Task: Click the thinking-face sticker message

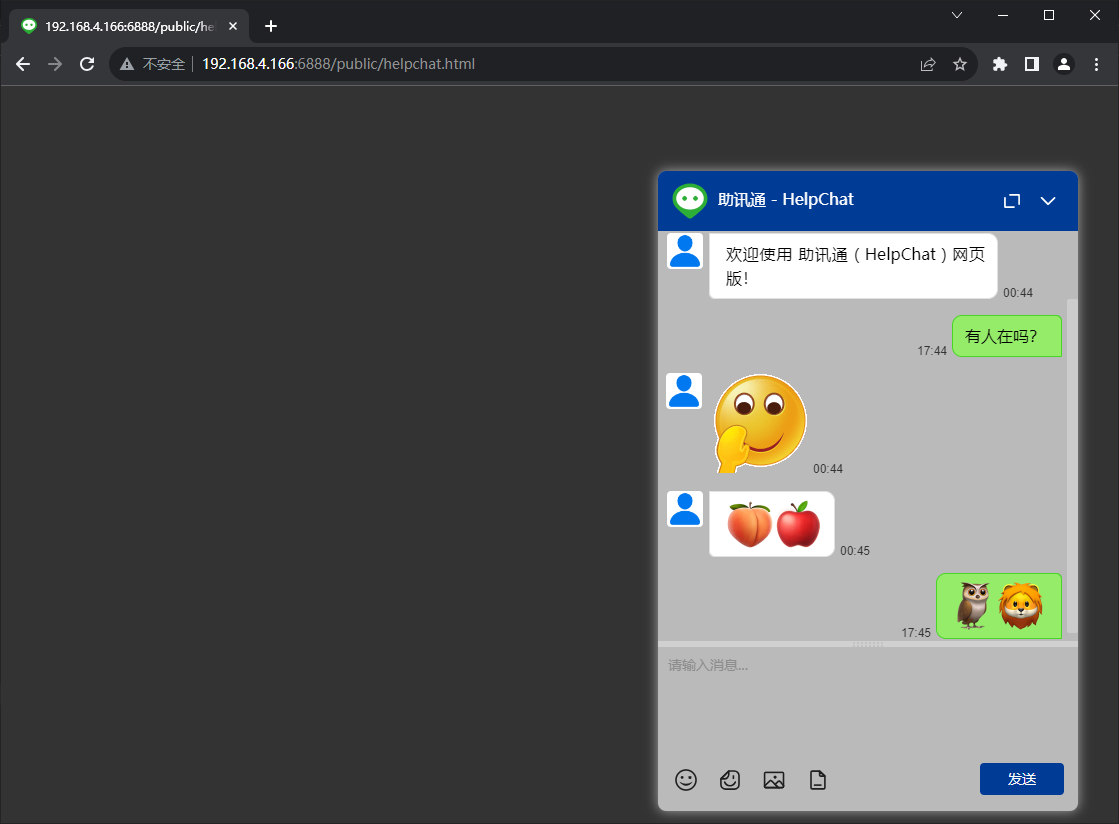Action: point(760,423)
